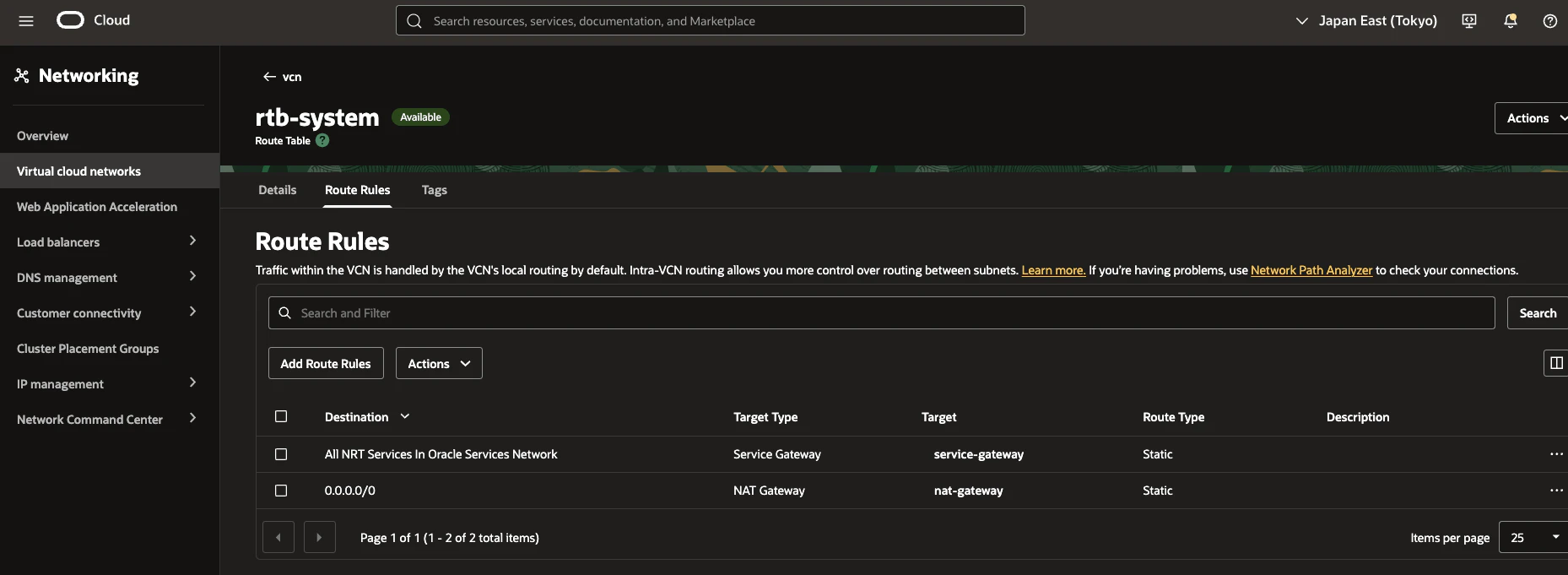The width and height of the screenshot is (1568, 575).
Task: Open Route Table help info icon
Action: 322,141
